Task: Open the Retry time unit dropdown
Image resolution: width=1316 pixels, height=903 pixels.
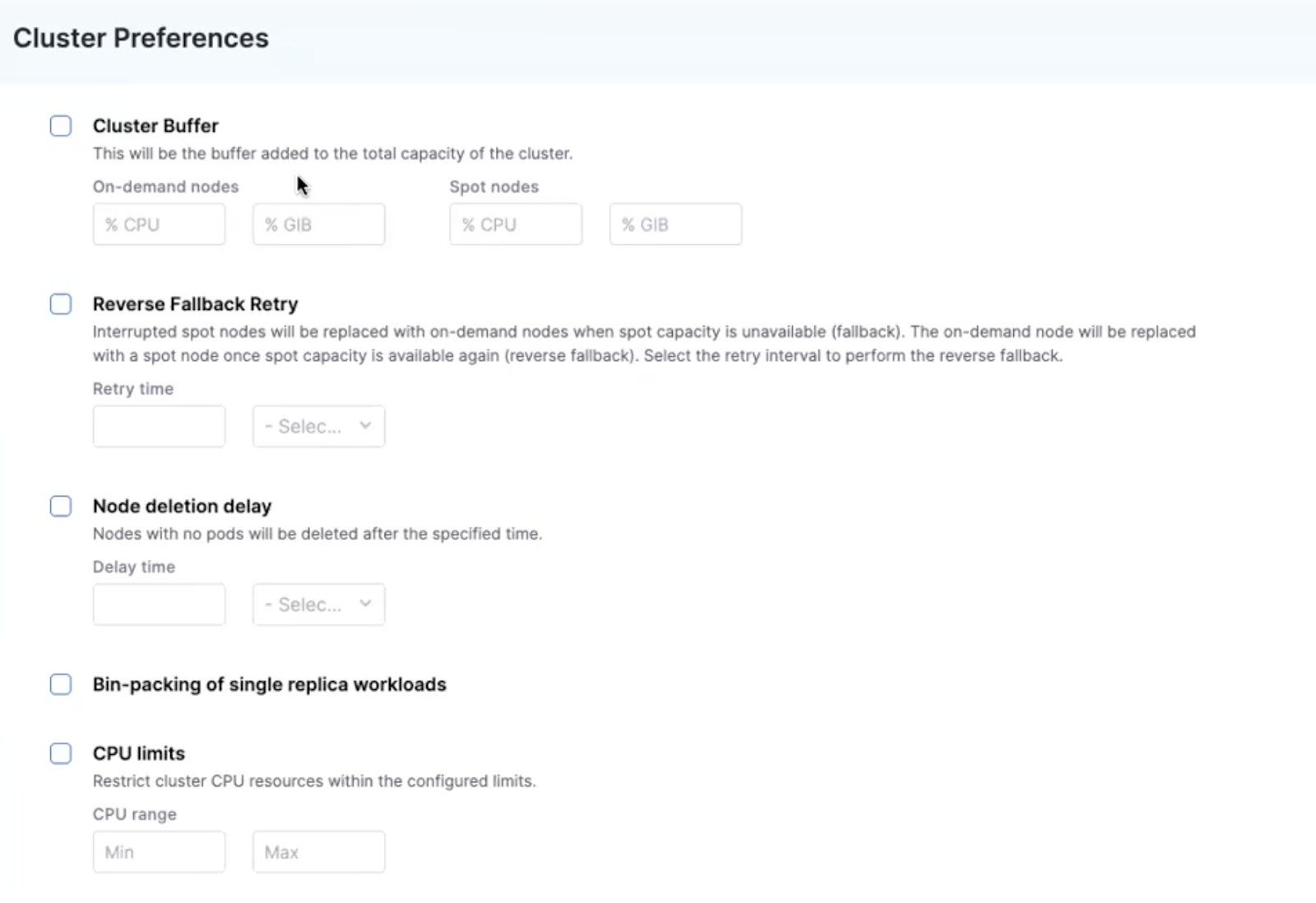Action: pyautogui.click(x=319, y=426)
